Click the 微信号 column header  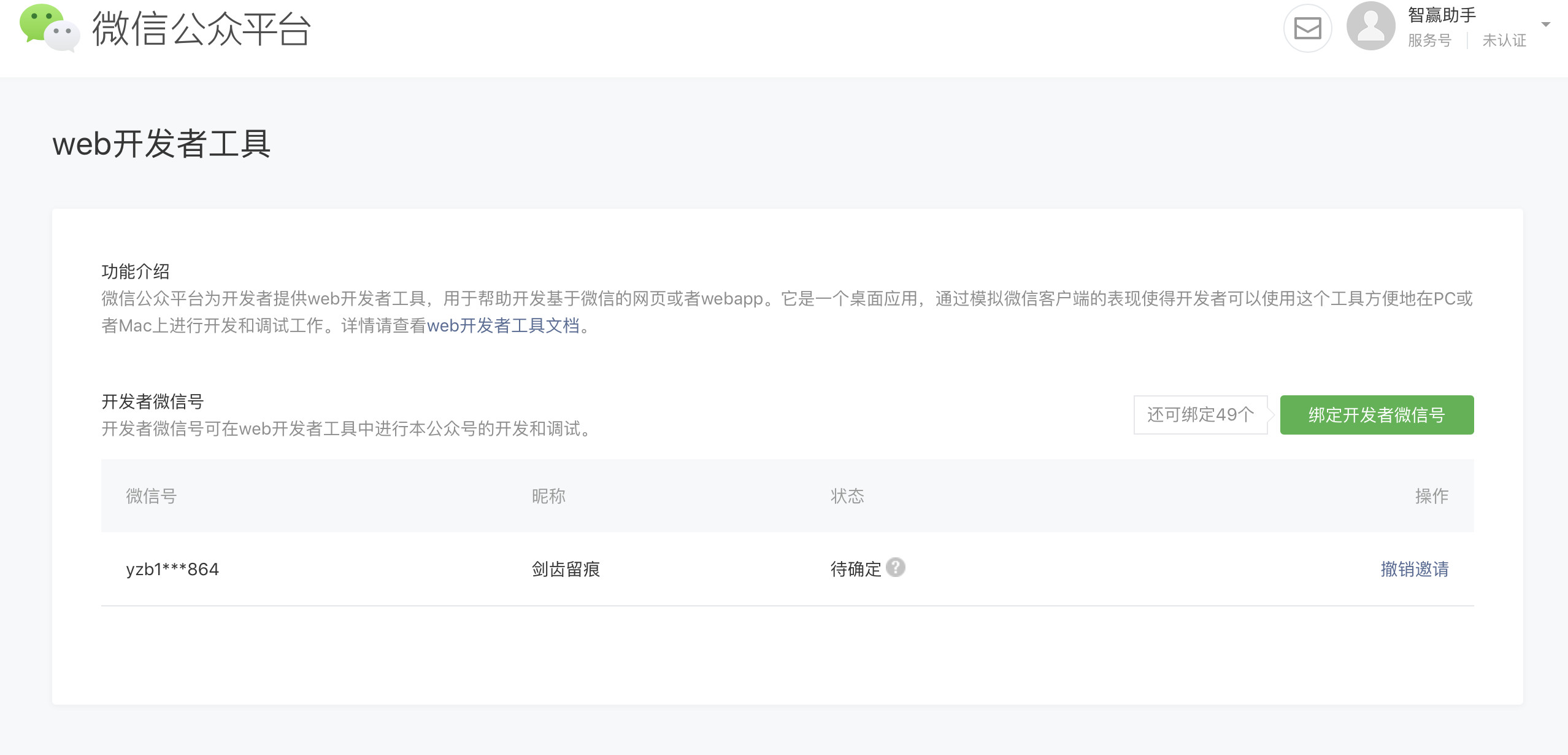point(152,496)
